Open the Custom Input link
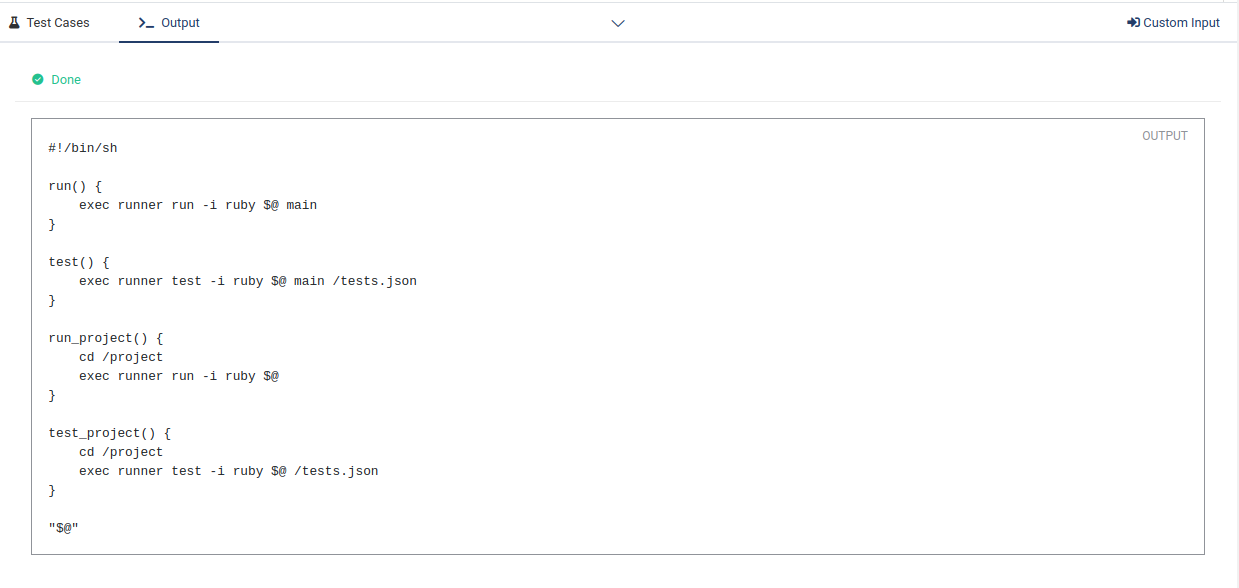Image resolution: width=1239 pixels, height=588 pixels. [1181, 23]
